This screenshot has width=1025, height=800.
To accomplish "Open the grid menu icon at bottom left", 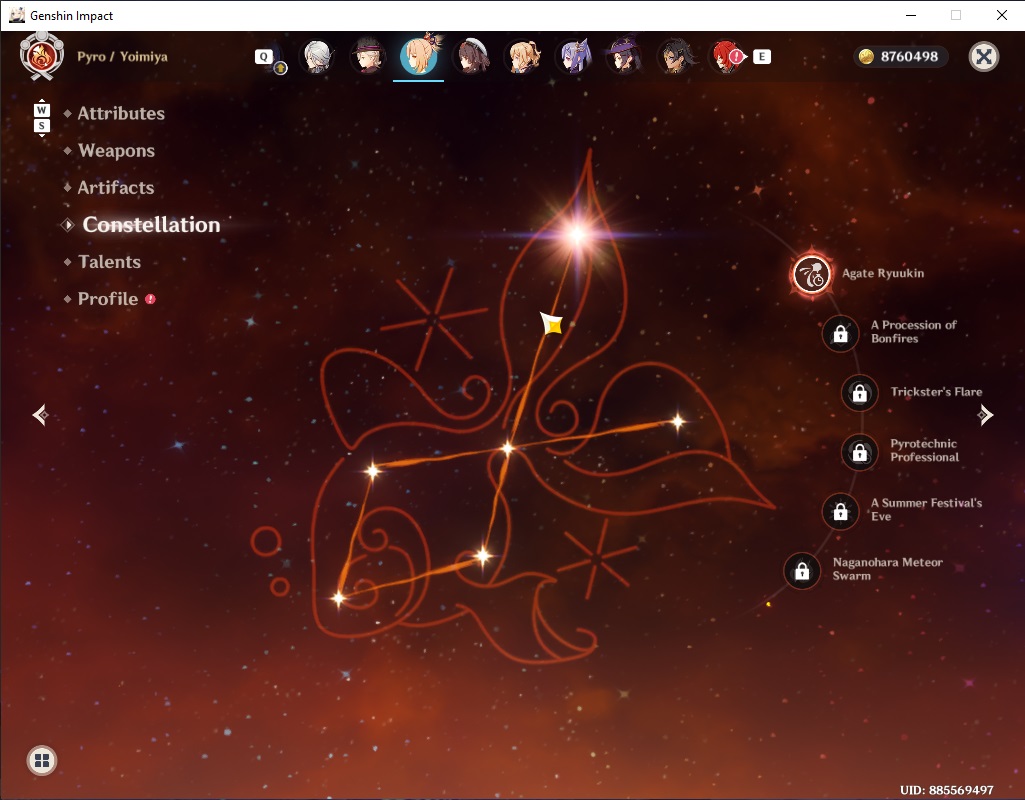I will (x=42, y=760).
